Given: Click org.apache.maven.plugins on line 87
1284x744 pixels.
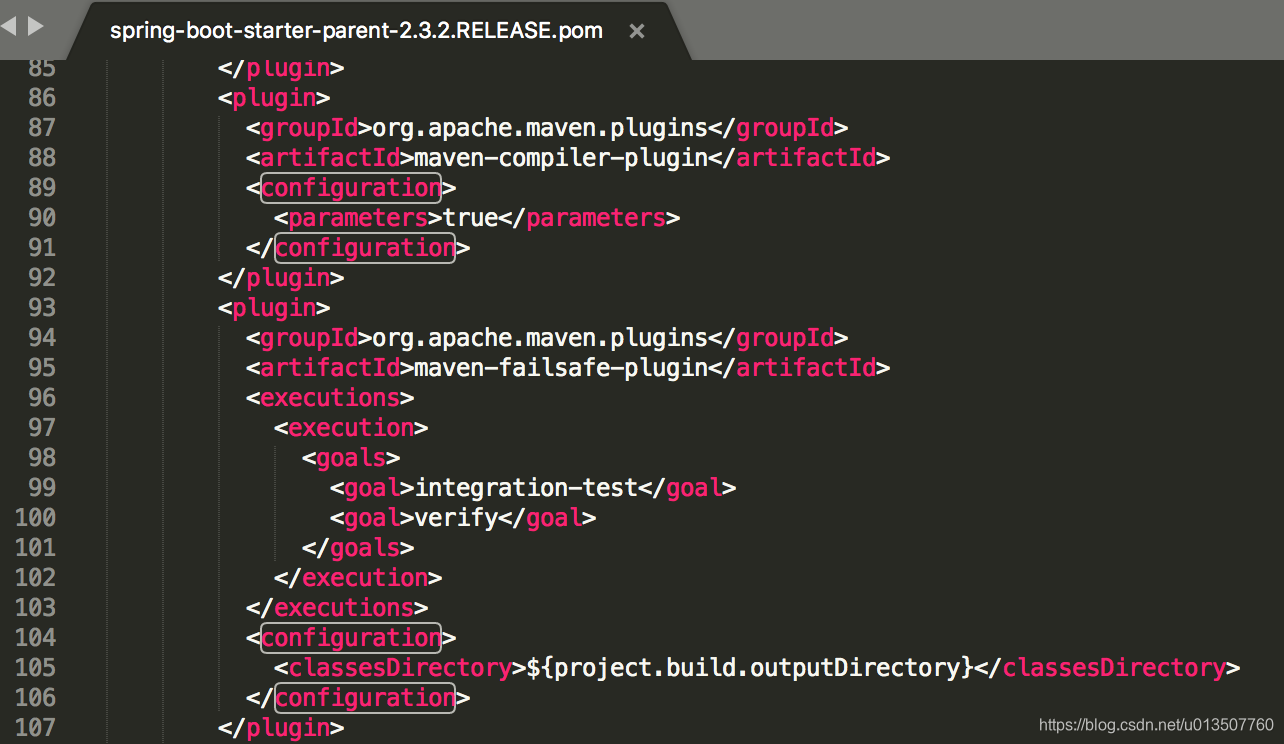Looking at the screenshot, I should click(540, 128).
